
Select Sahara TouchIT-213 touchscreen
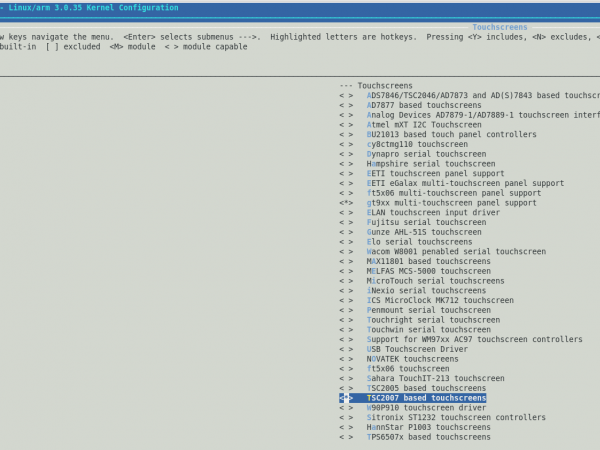(435, 378)
